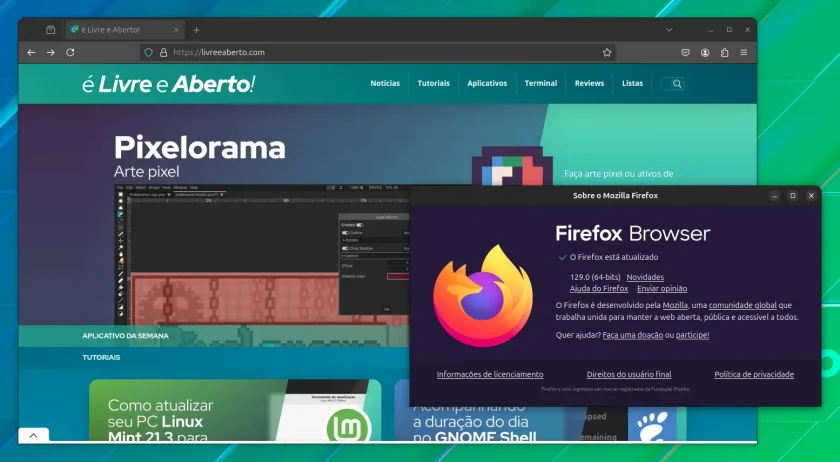The height and width of the screenshot is (462, 840).
Task: Open the Terminal menu item
Action: 541,84
